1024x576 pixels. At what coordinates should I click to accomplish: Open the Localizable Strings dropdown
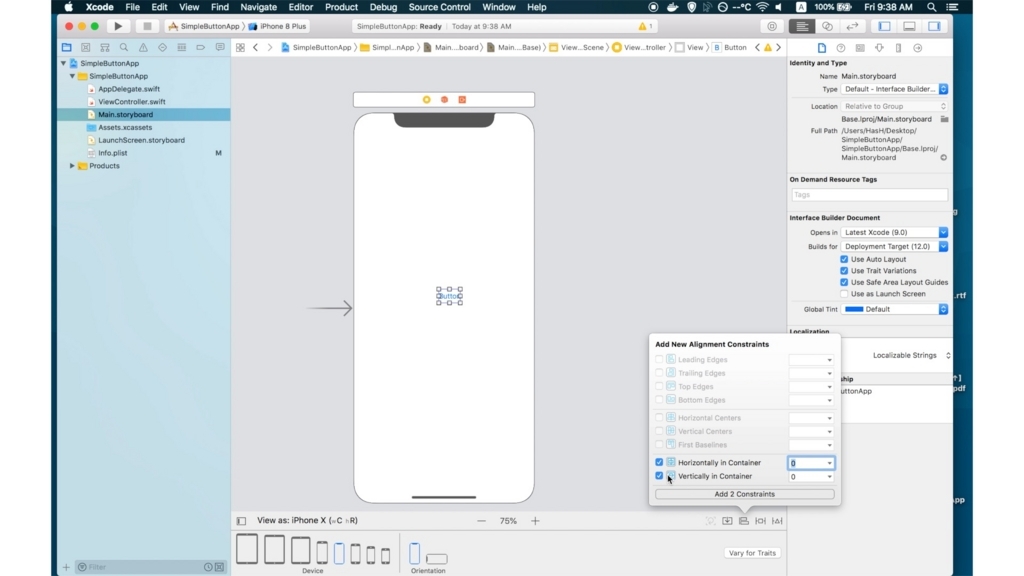coord(911,355)
